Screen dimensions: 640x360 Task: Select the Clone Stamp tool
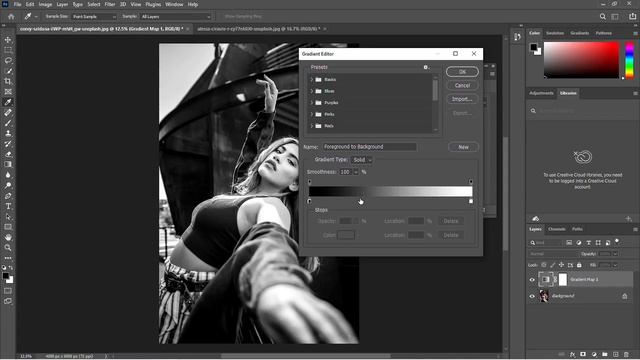point(8,133)
